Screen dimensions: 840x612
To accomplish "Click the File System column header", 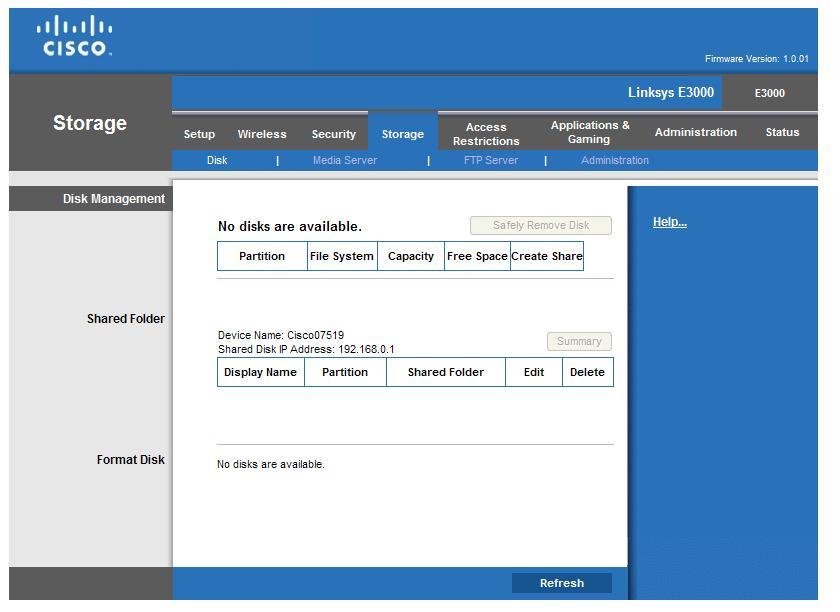I will (342, 256).
